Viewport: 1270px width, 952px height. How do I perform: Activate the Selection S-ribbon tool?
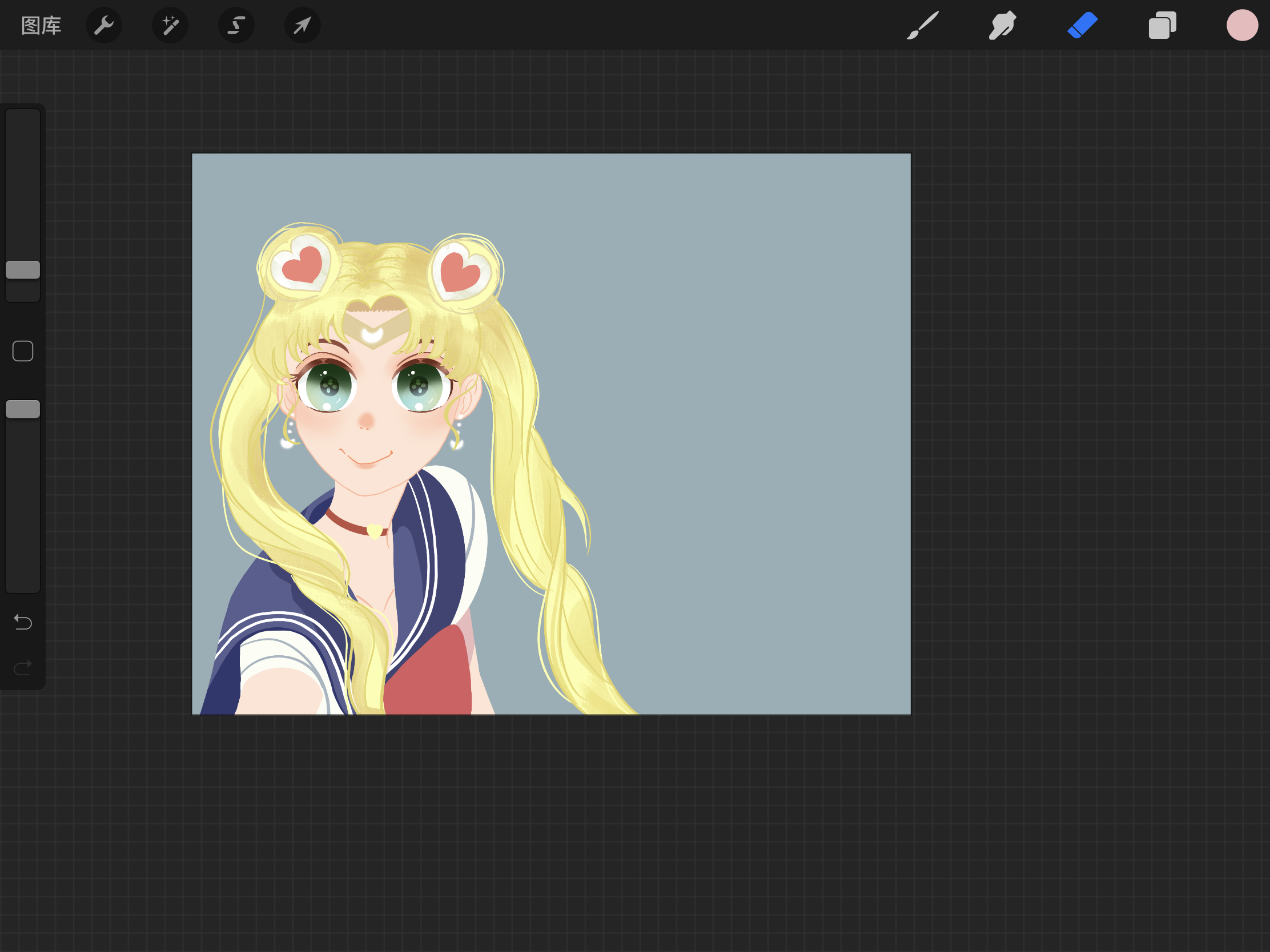236,25
